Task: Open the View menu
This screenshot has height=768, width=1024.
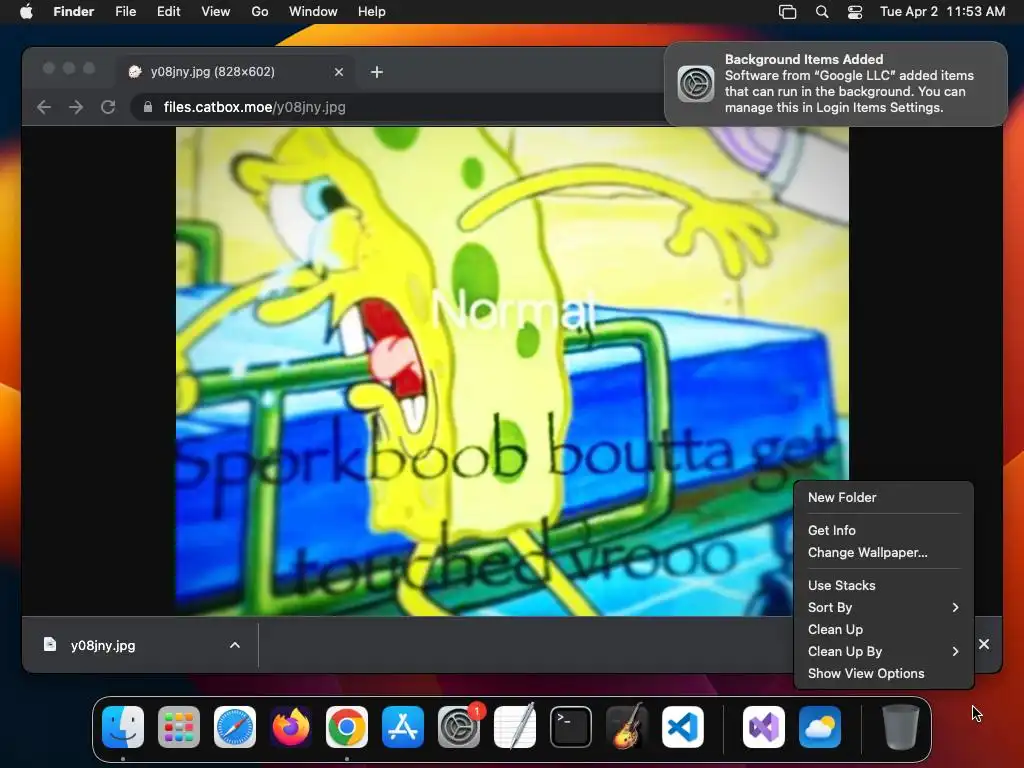Action: (x=216, y=12)
